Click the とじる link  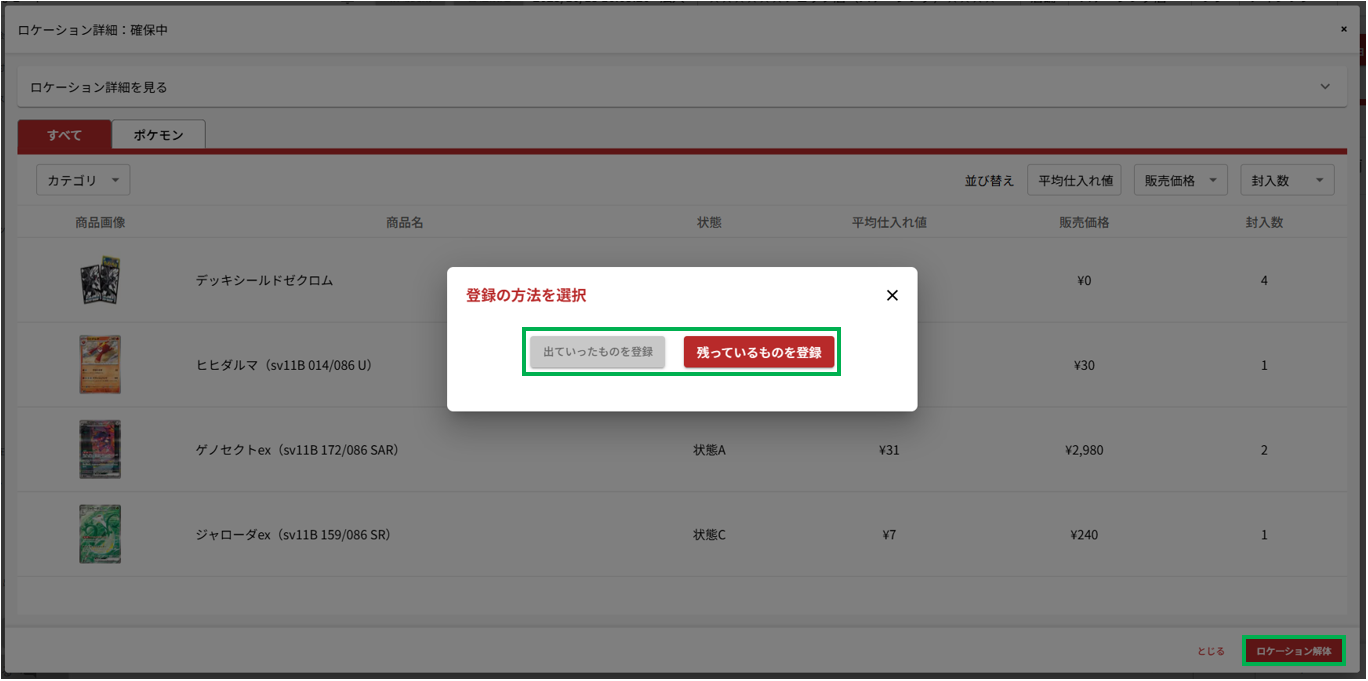point(1210,651)
